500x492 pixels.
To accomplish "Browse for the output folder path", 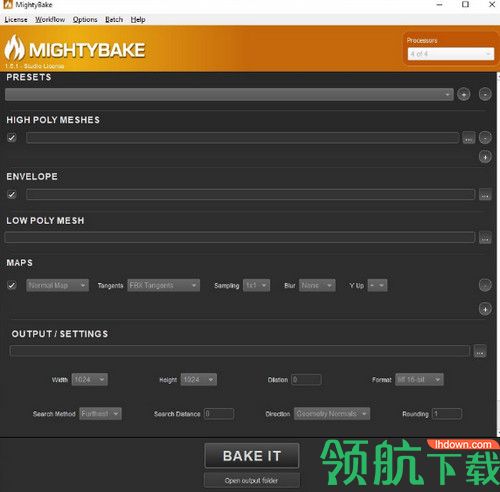I will 480,351.
